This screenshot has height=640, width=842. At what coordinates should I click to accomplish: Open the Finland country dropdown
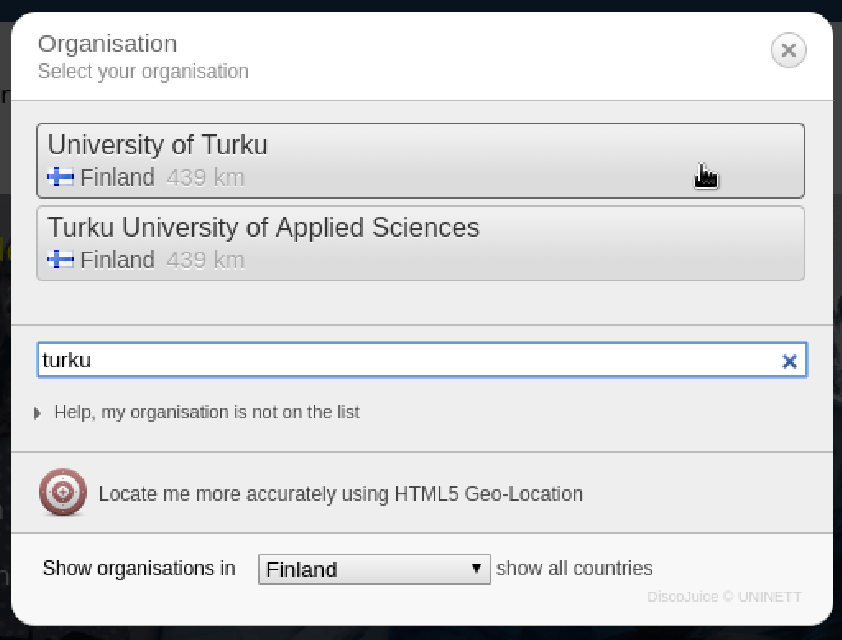(374, 569)
